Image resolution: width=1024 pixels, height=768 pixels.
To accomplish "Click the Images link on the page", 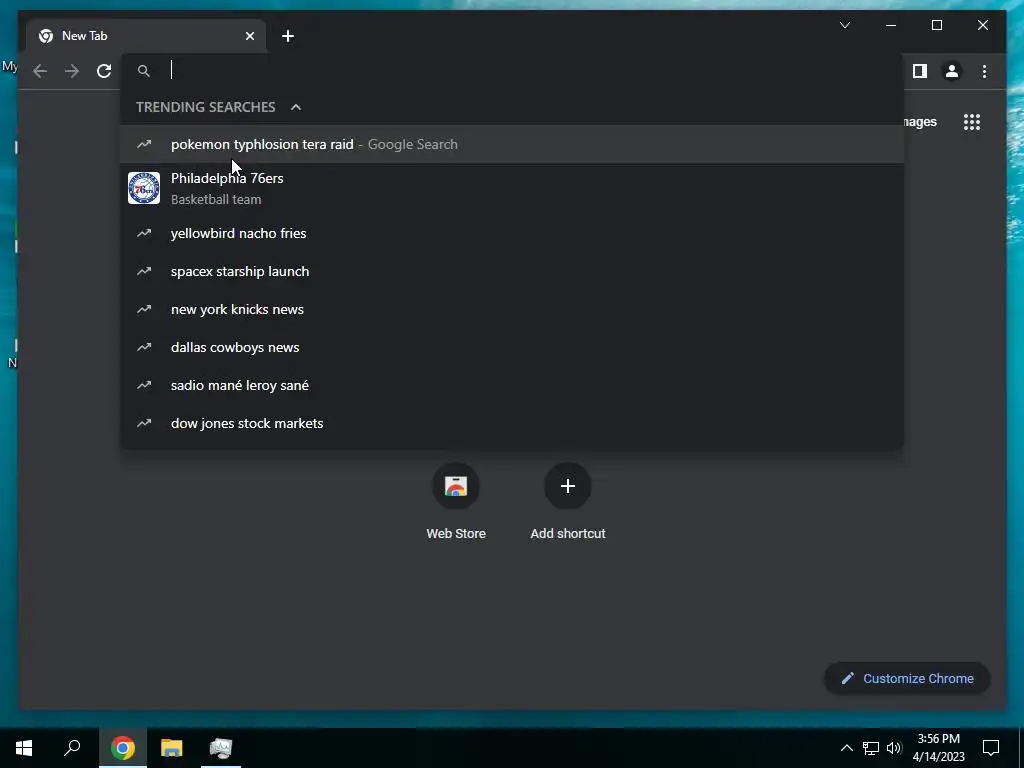I will 920,122.
